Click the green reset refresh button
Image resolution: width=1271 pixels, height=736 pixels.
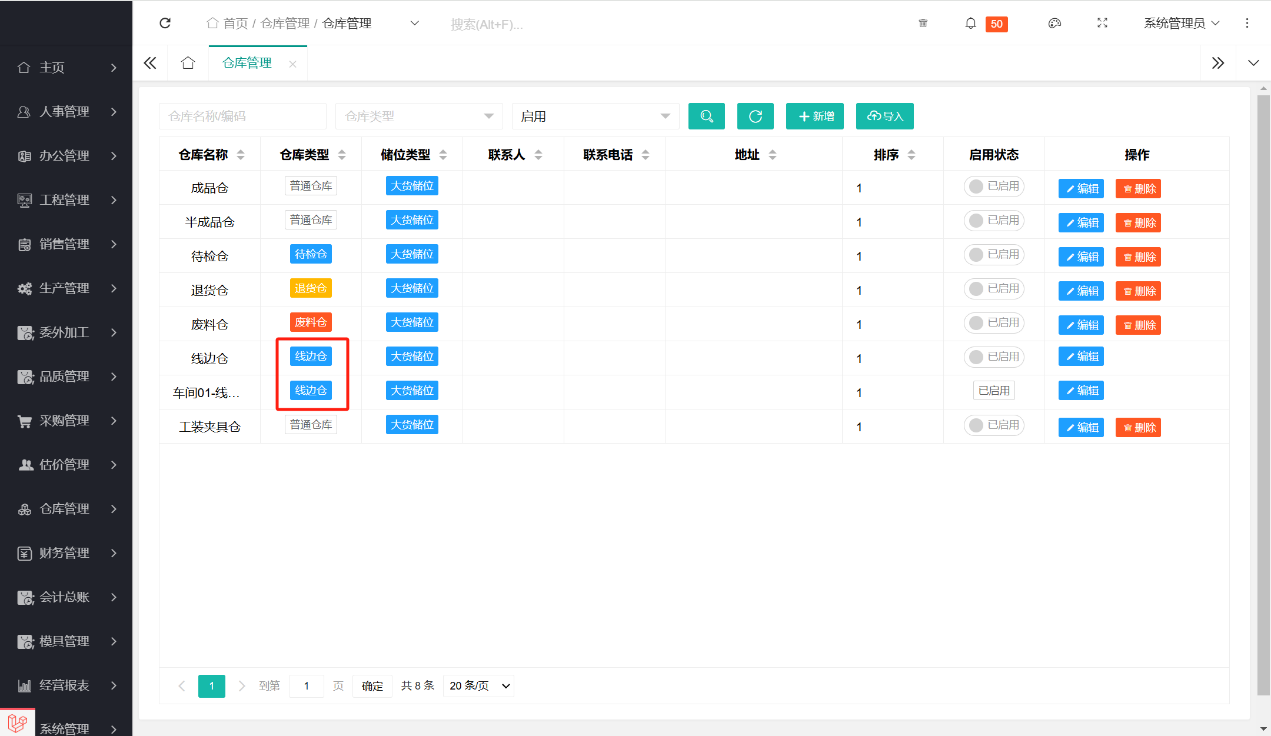point(755,116)
